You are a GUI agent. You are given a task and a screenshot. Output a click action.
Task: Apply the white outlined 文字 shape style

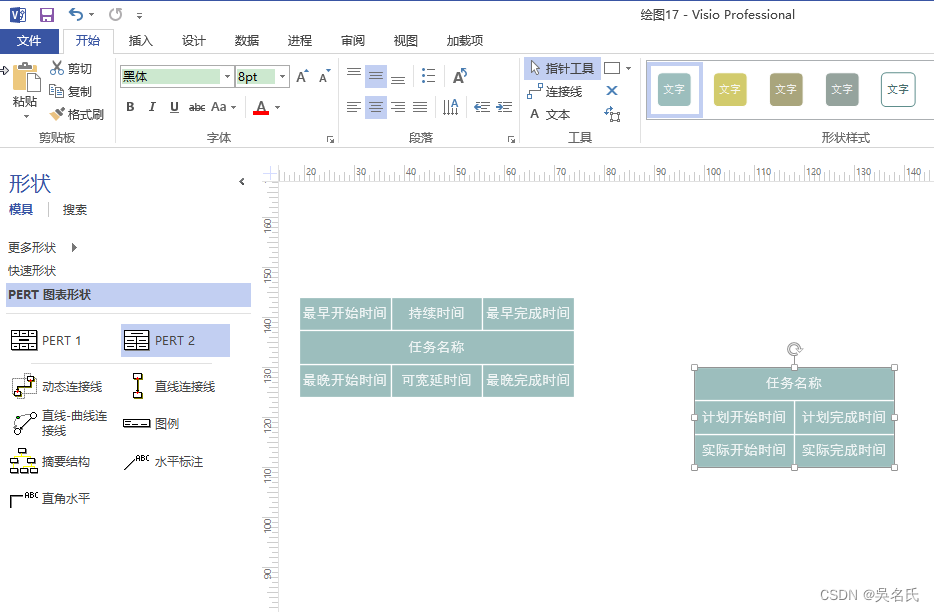pyautogui.click(x=898, y=89)
